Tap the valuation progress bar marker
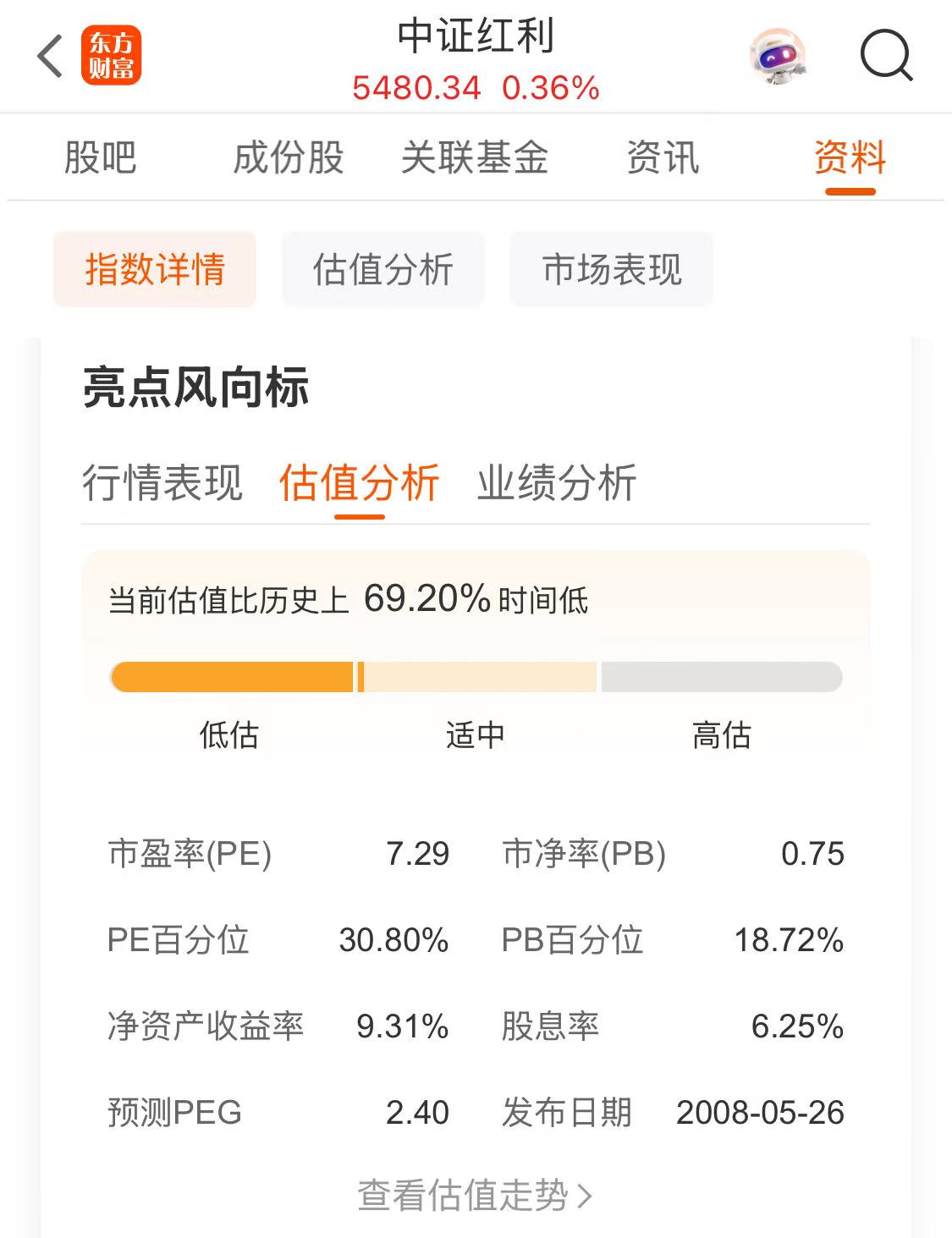Viewport: 952px width, 1238px height. [360, 677]
